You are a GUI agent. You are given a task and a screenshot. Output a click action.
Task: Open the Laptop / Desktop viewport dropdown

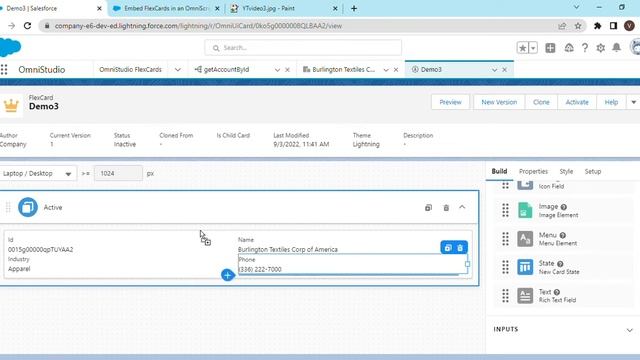point(37,173)
